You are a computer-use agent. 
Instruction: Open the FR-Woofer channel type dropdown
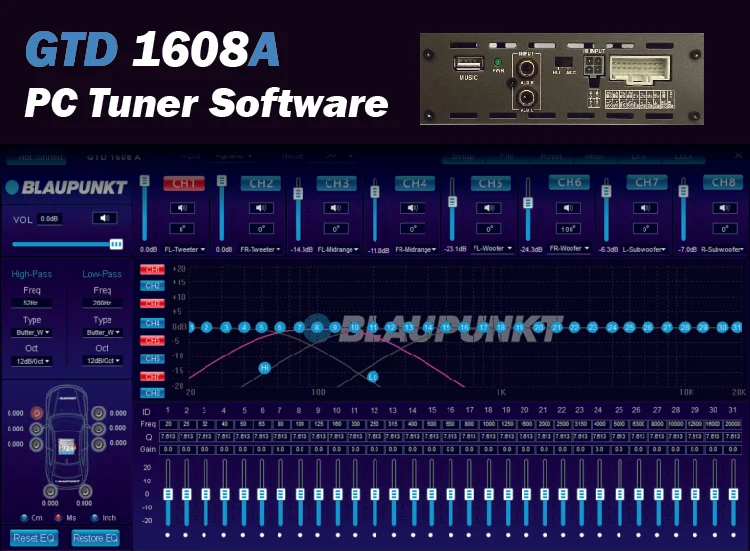(x=569, y=248)
